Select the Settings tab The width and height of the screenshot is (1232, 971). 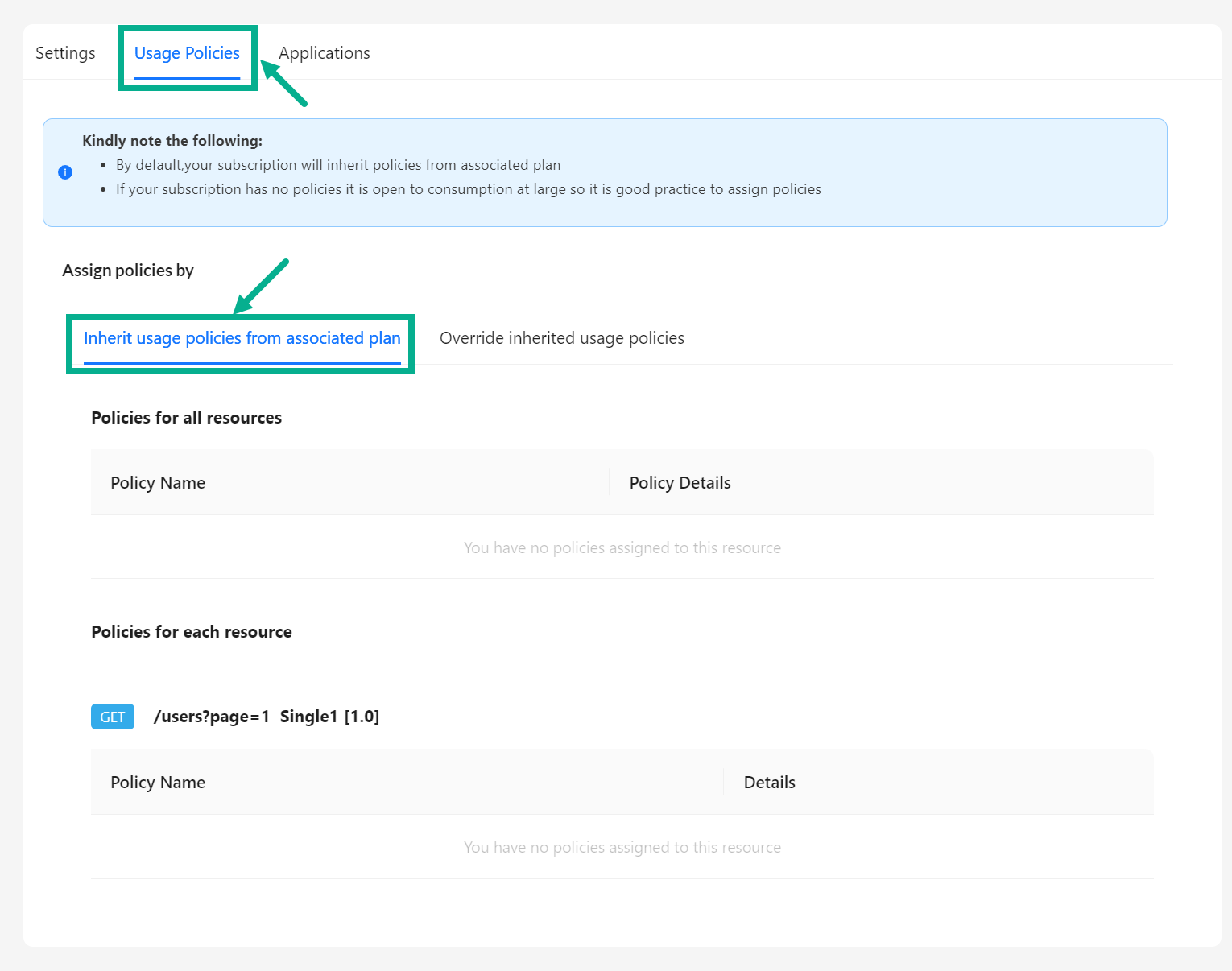(65, 52)
